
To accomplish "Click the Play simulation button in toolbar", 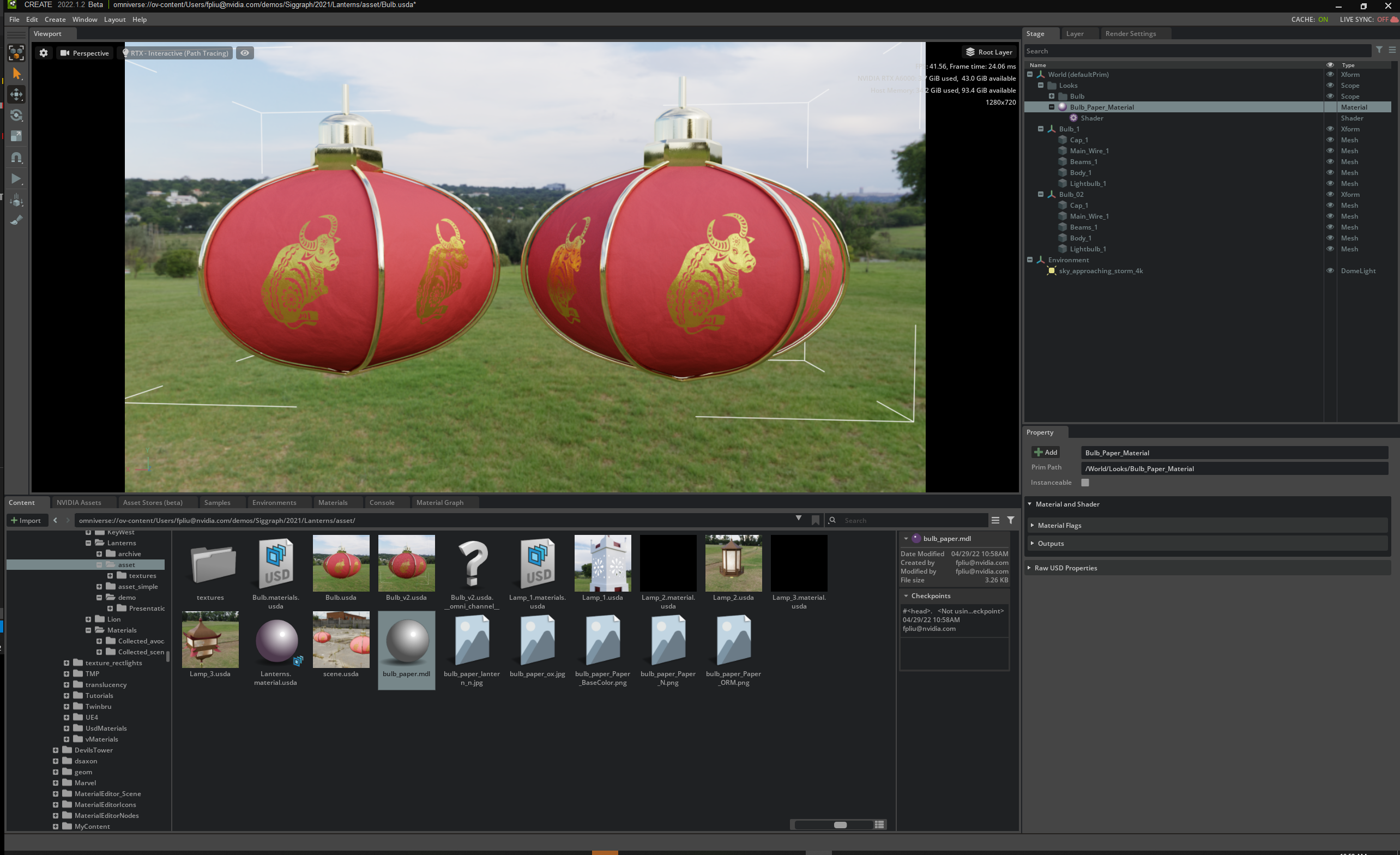I will pyautogui.click(x=16, y=179).
